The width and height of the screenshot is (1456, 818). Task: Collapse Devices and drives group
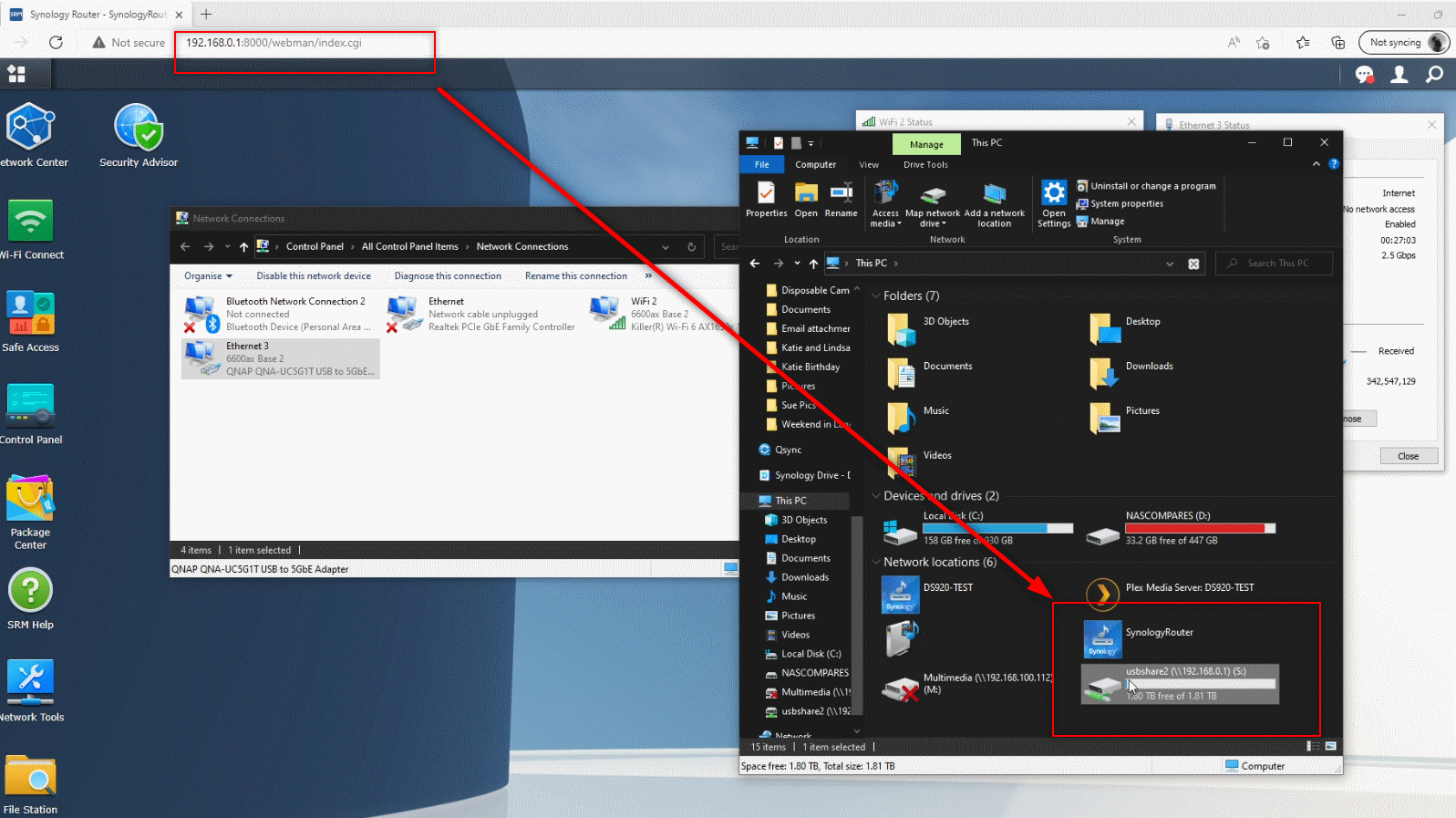876,496
